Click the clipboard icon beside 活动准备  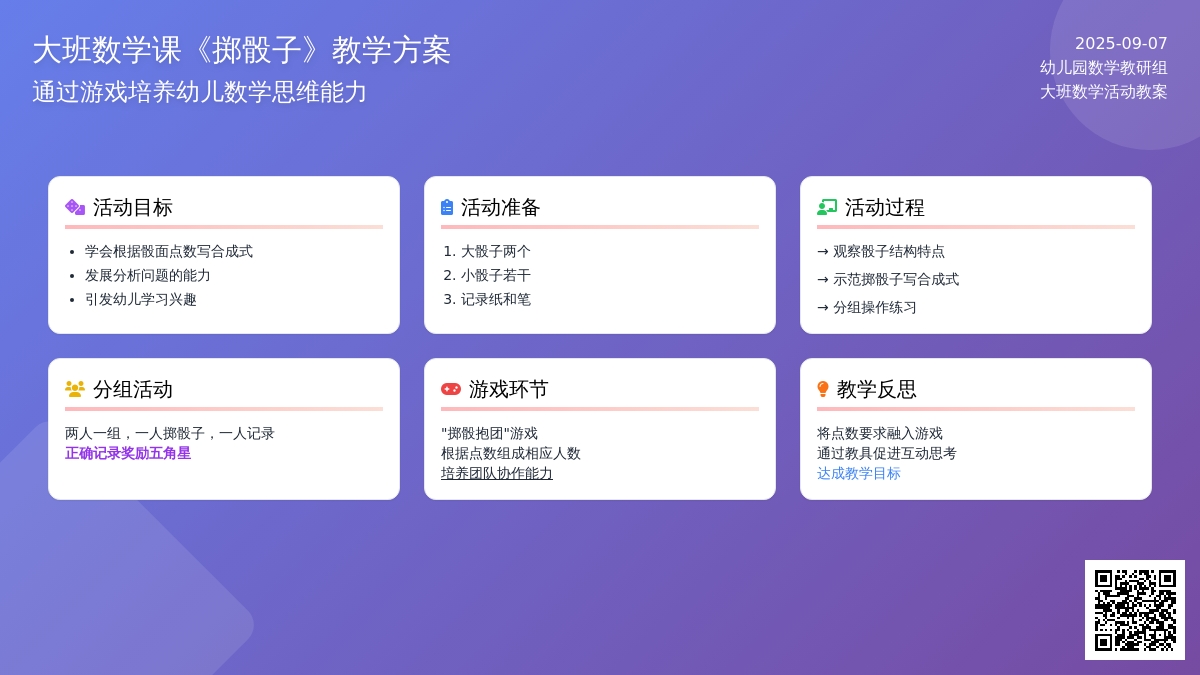coord(447,207)
